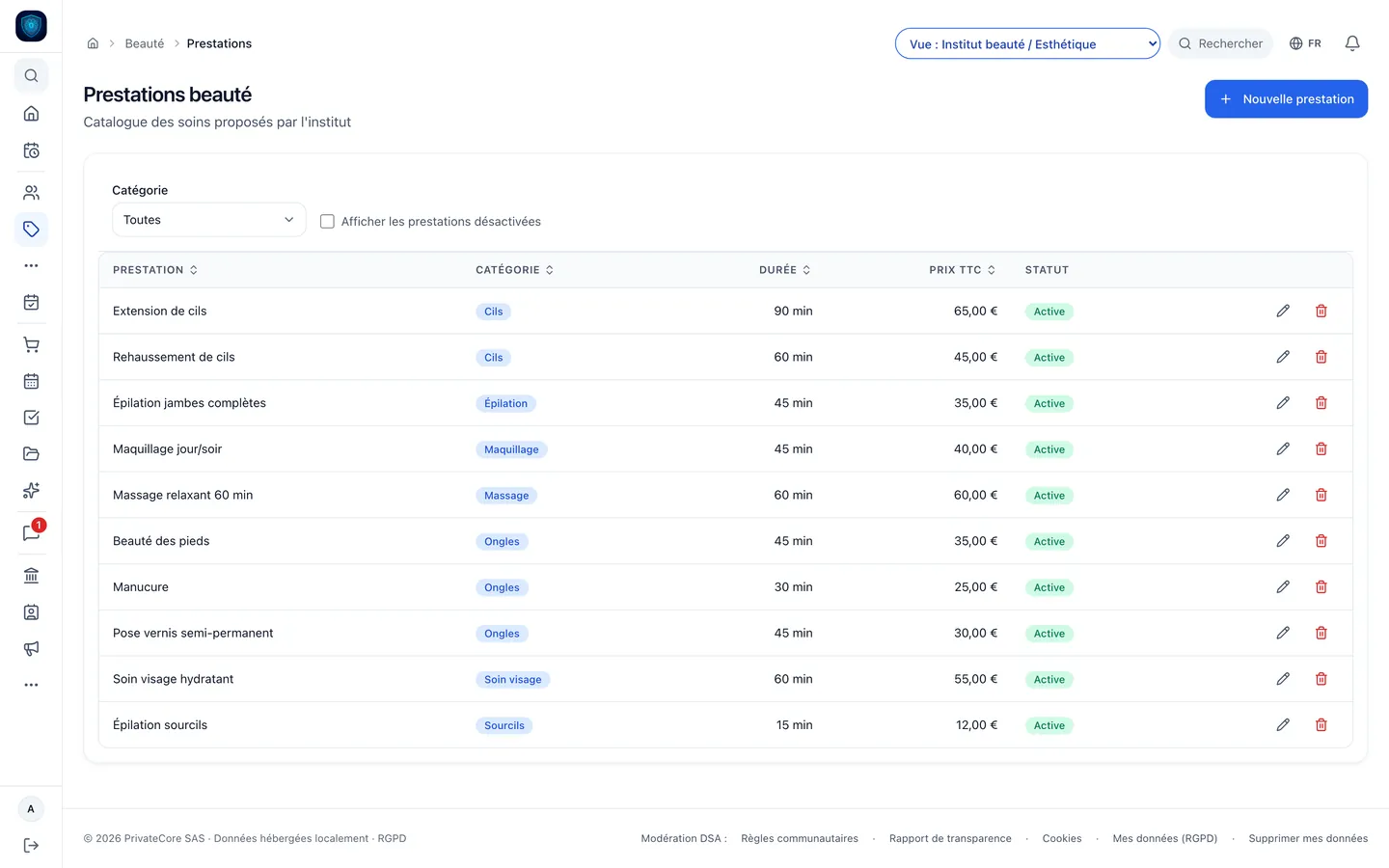The width and height of the screenshot is (1389, 868).
Task: Open the clients icon in sidebar
Action: pyautogui.click(x=31, y=193)
